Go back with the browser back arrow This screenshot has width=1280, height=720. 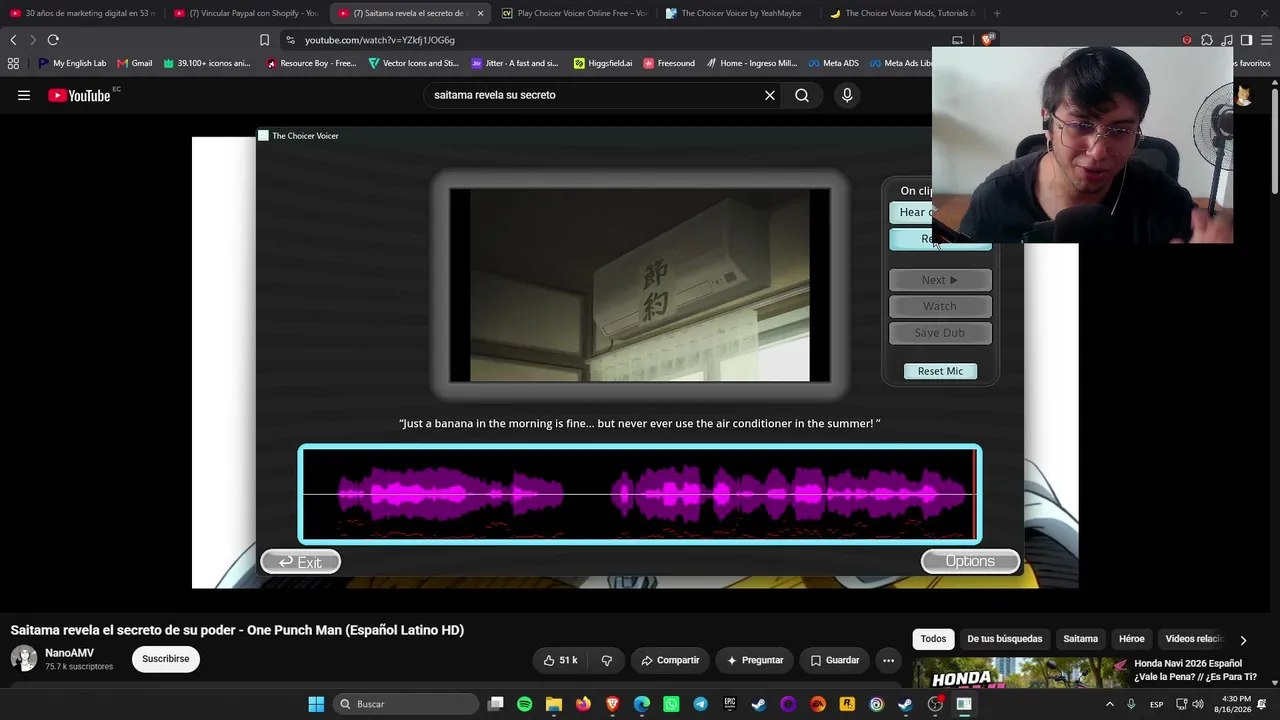pos(13,40)
